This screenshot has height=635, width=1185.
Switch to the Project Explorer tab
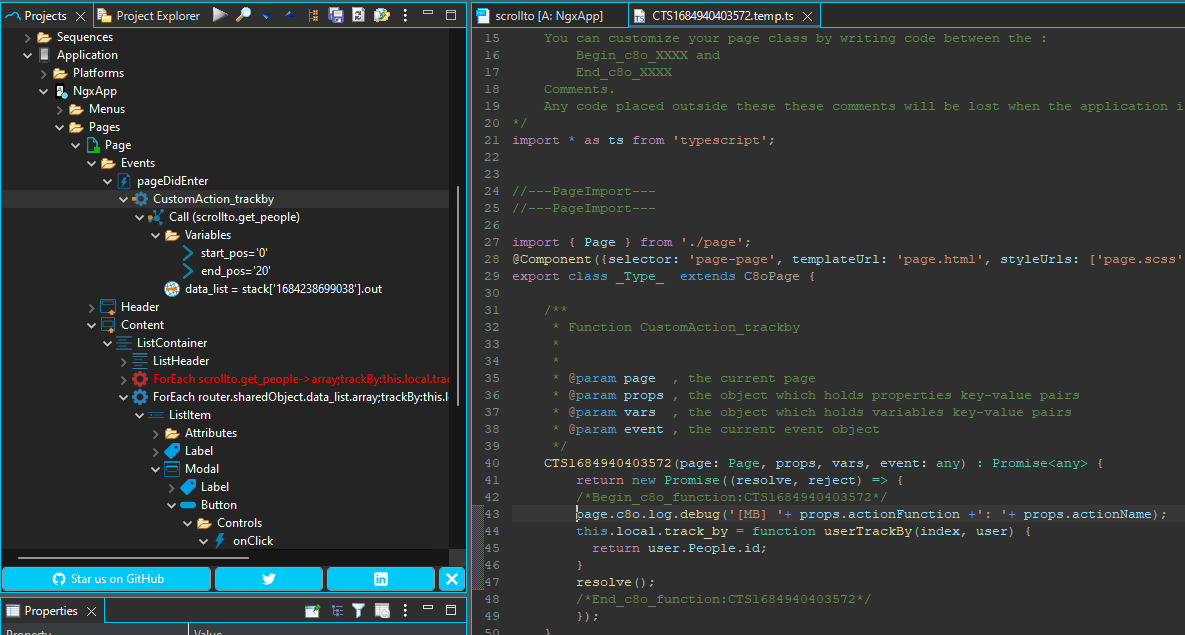(148, 15)
